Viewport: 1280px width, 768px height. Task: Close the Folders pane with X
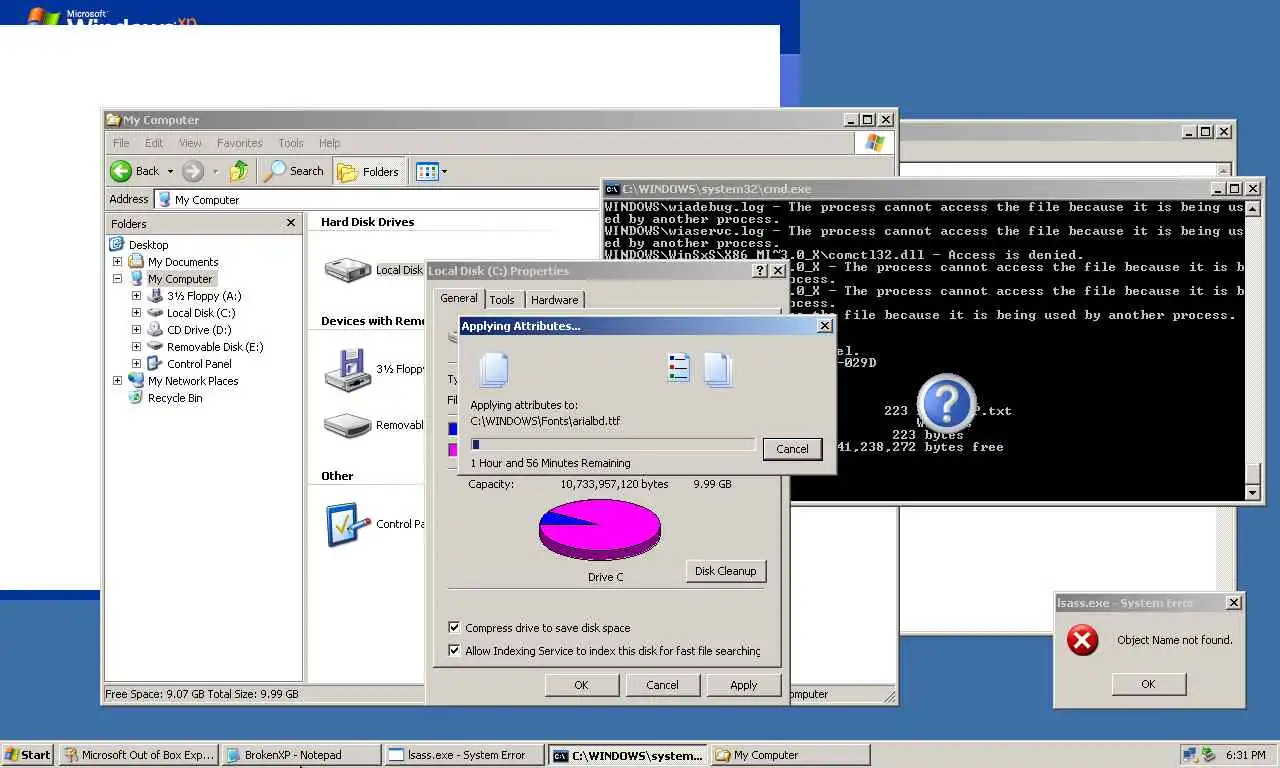pyautogui.click(x=291, y=223)
